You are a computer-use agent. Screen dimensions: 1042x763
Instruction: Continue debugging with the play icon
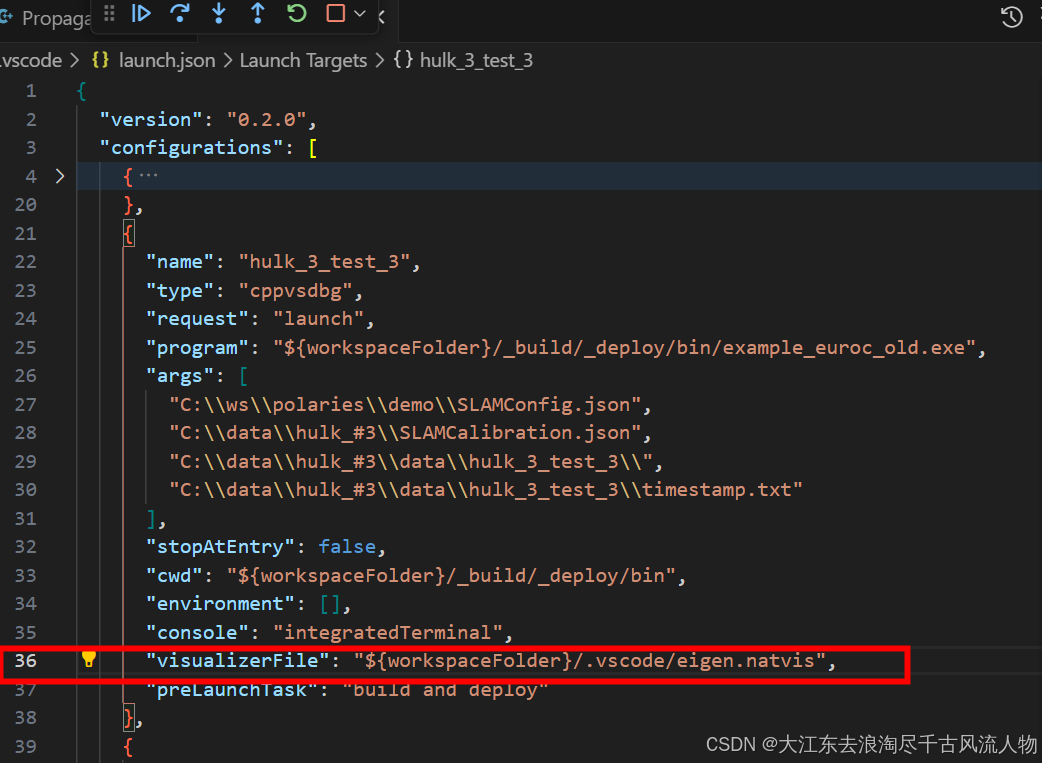(x=141, y=13)
